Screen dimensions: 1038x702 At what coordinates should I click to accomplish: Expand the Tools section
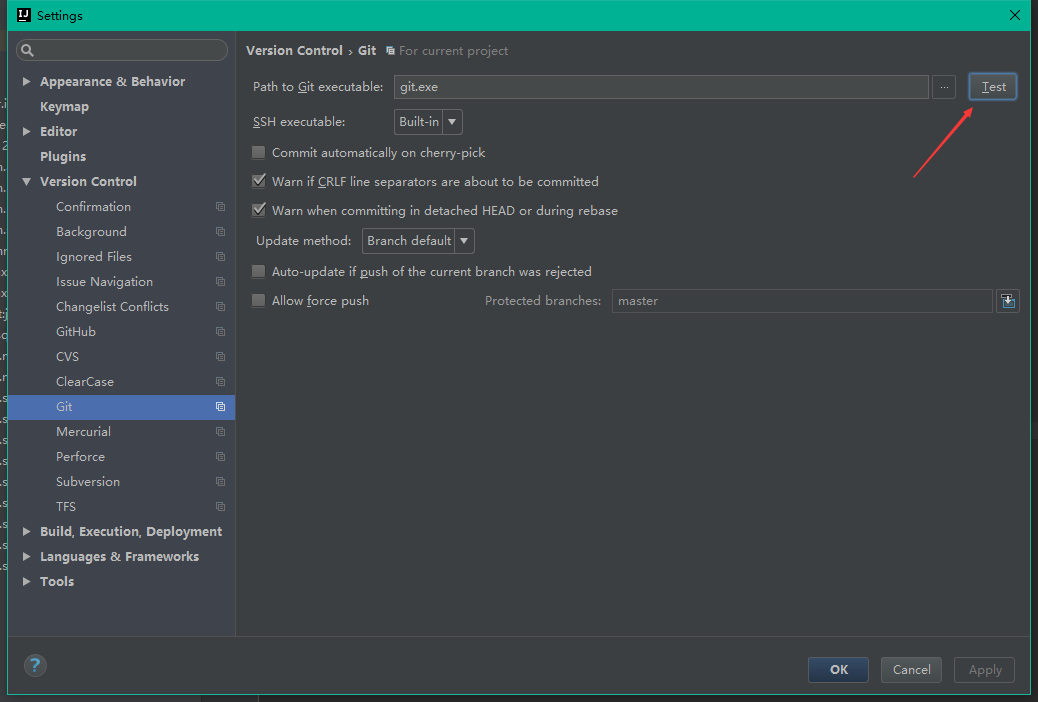click(x=26, y=581)
